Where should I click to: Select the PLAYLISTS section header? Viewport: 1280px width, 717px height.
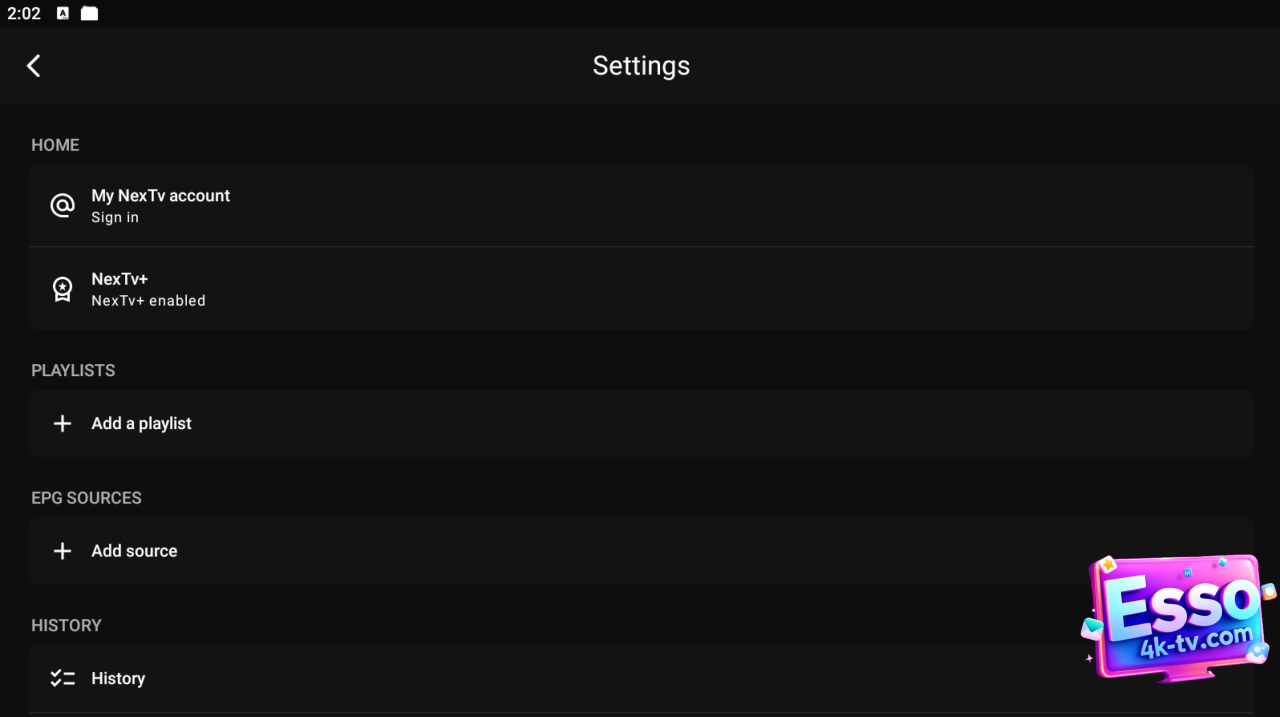(73, 370)
